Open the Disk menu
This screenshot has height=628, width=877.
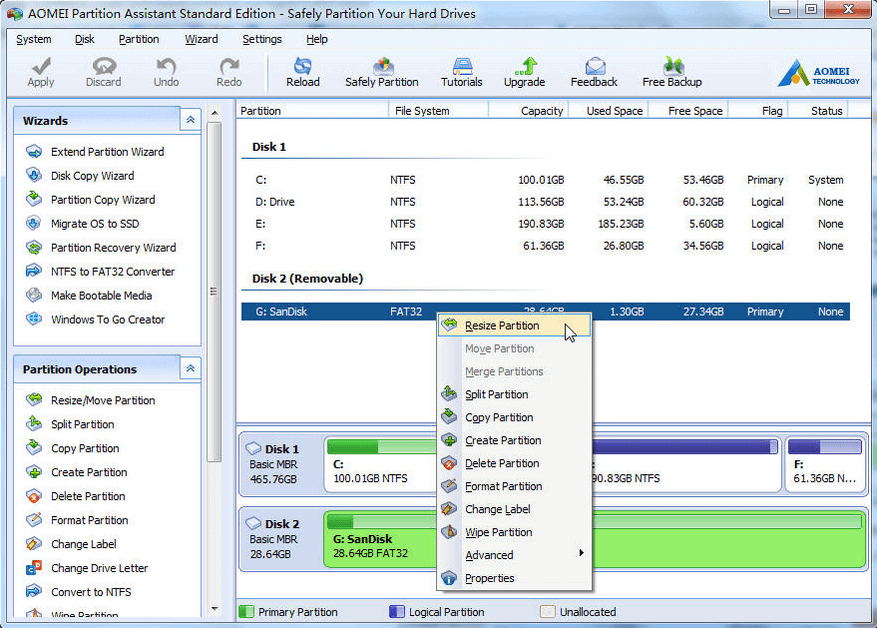coord(84,39)
